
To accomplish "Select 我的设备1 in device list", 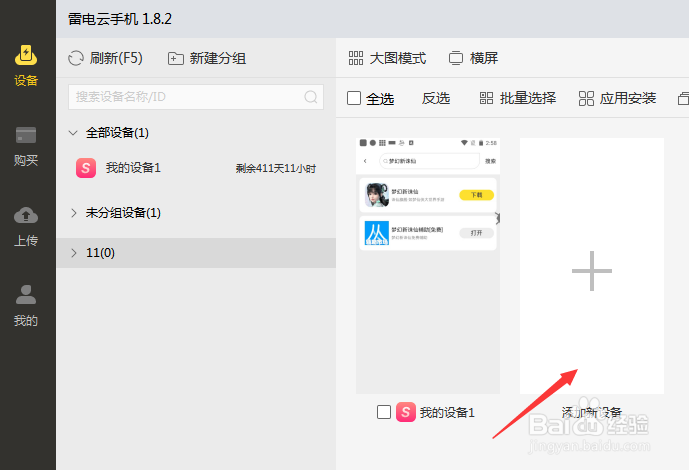I will click(196, 168).
